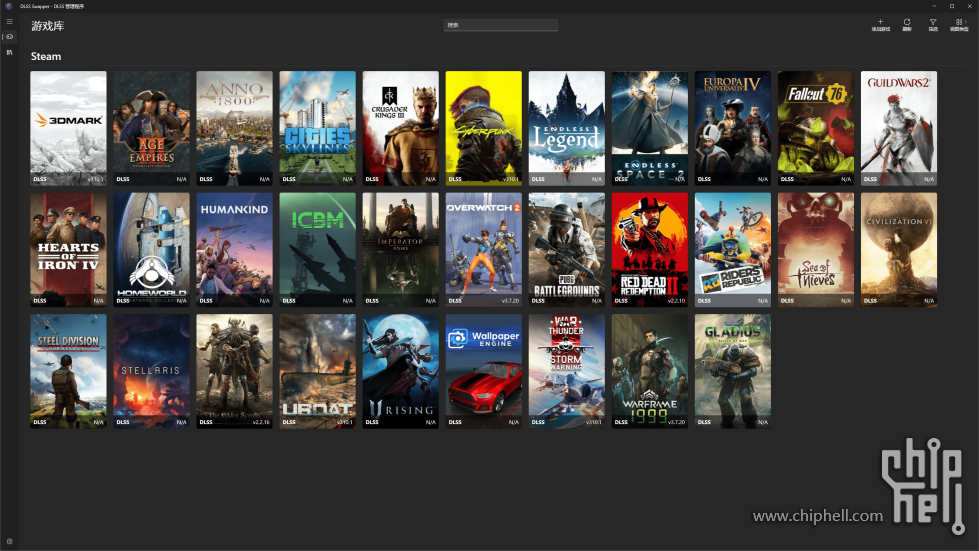Open the DLSS library sidebar icon
The height and width of the screenshot is (551, 979).
[x=9, y=52]
